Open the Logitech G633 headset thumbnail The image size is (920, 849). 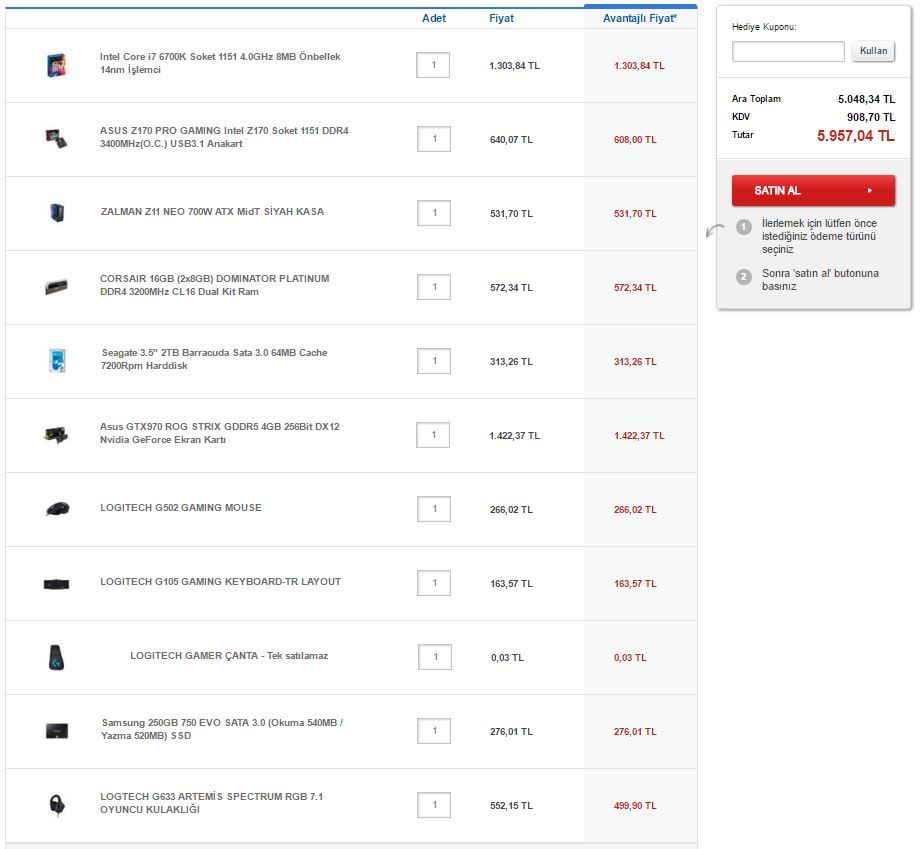[57, 805]
